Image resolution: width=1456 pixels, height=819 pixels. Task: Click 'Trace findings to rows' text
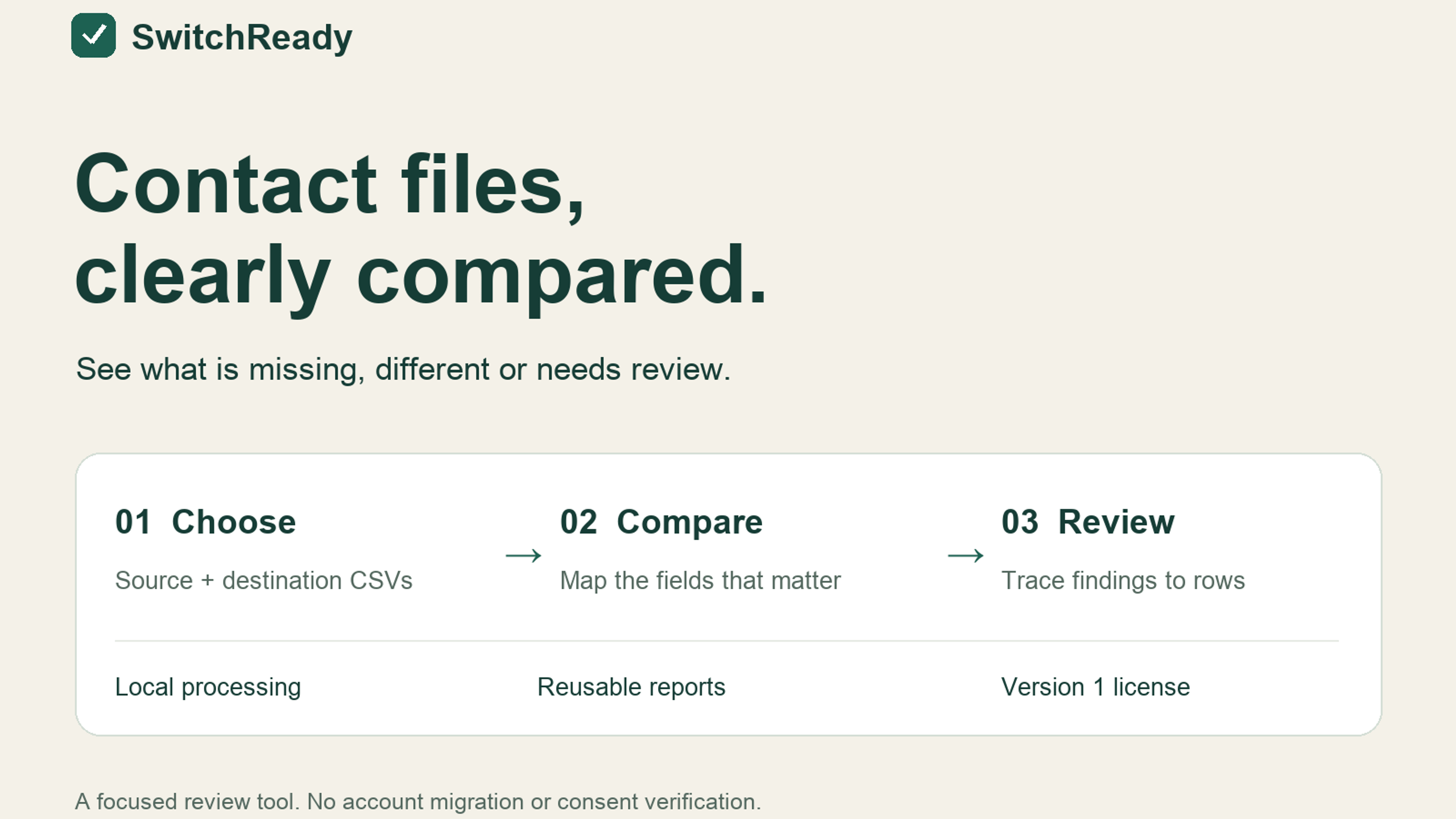[1123, 581]
